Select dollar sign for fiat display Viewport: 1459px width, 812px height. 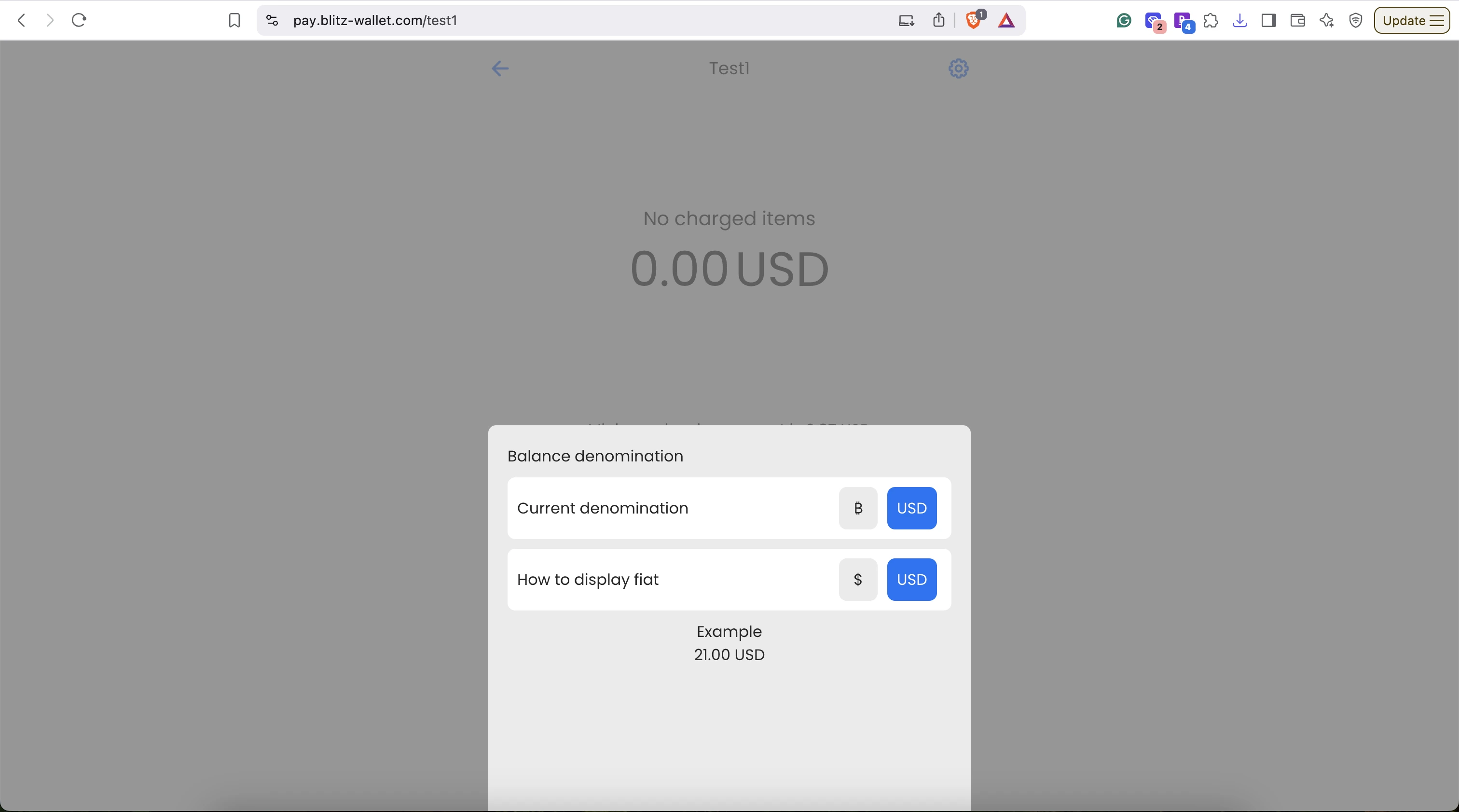tap(857, 579)
